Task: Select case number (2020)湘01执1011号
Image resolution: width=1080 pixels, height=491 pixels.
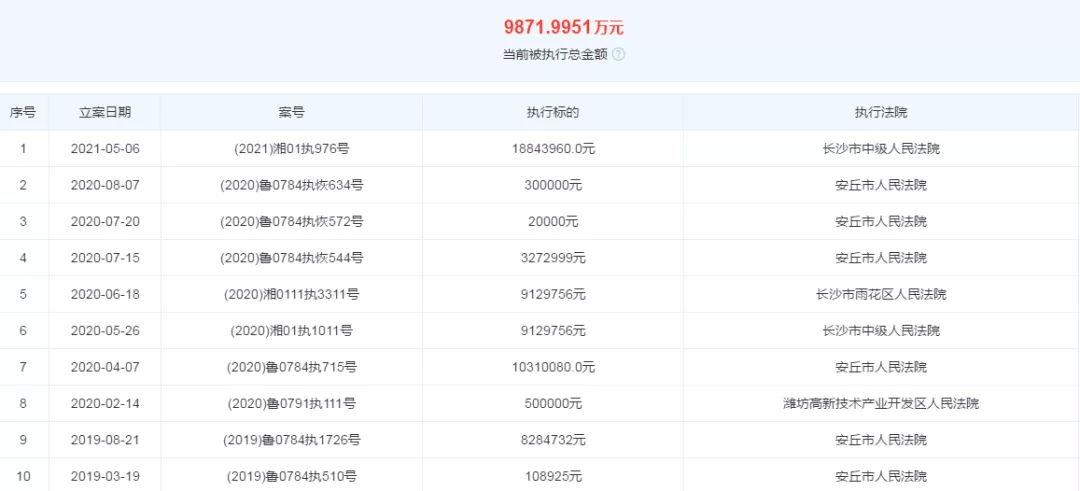Action: (x=291, y=331)
